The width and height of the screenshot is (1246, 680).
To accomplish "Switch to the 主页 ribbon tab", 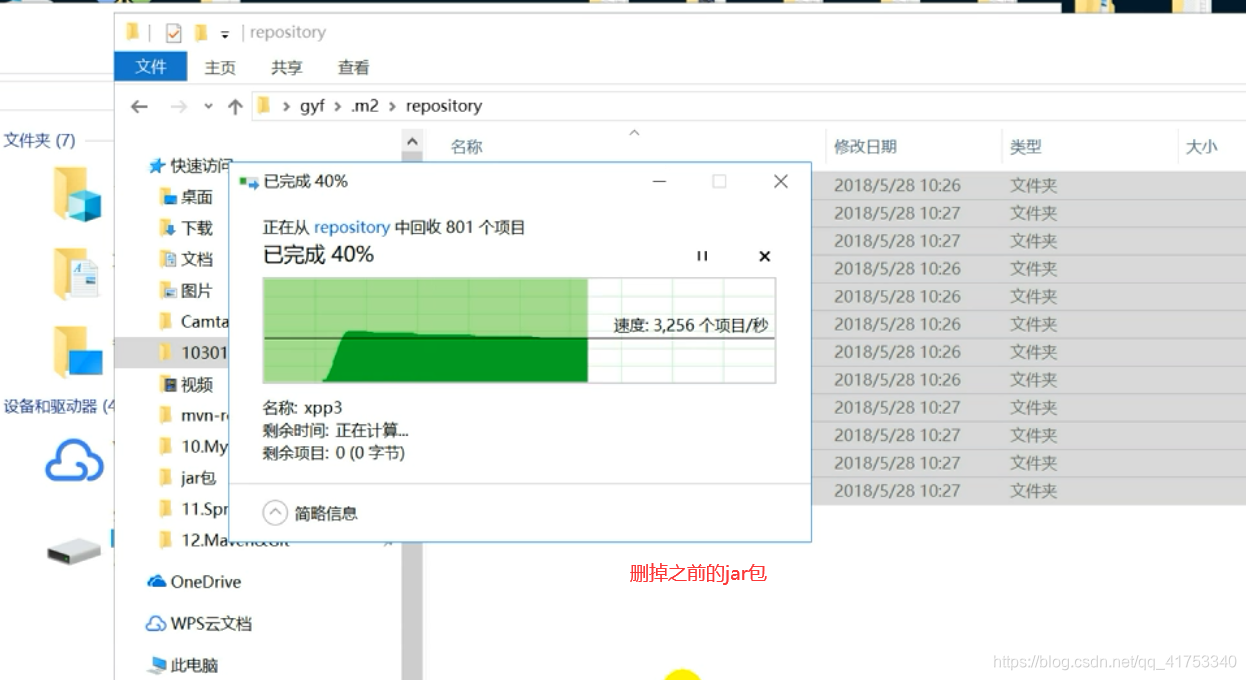I will (x=220, y=67).
